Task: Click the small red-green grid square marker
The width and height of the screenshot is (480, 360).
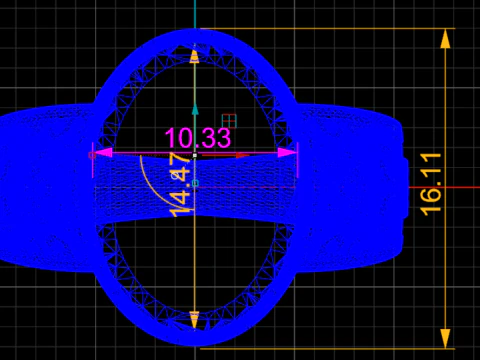Action: click(x=229, y=121)
